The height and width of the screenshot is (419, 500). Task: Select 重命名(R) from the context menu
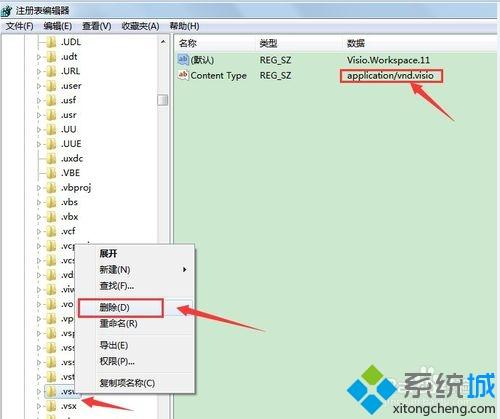(118, 323)
